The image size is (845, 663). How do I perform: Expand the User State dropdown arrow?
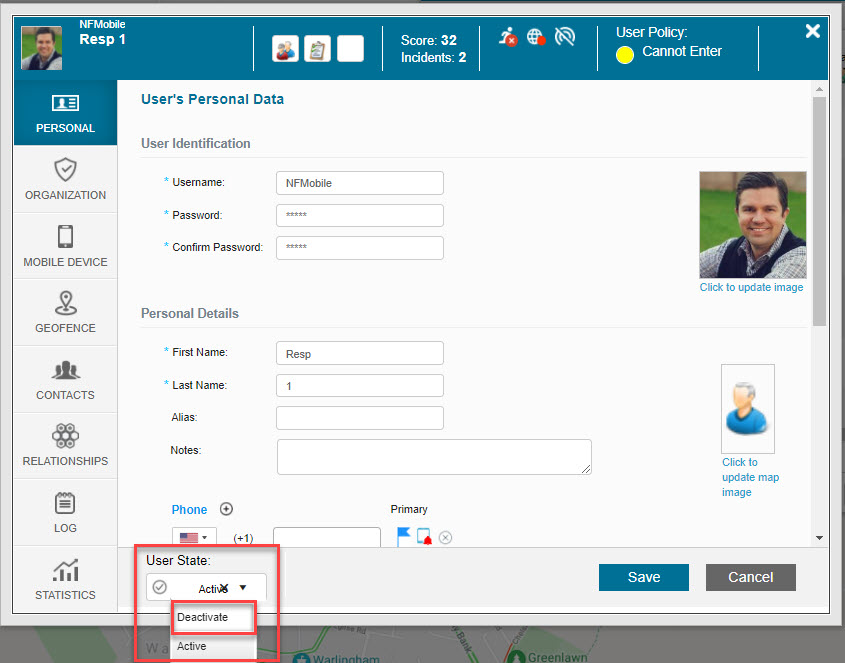pyautogui.click(x=243, y=588)
